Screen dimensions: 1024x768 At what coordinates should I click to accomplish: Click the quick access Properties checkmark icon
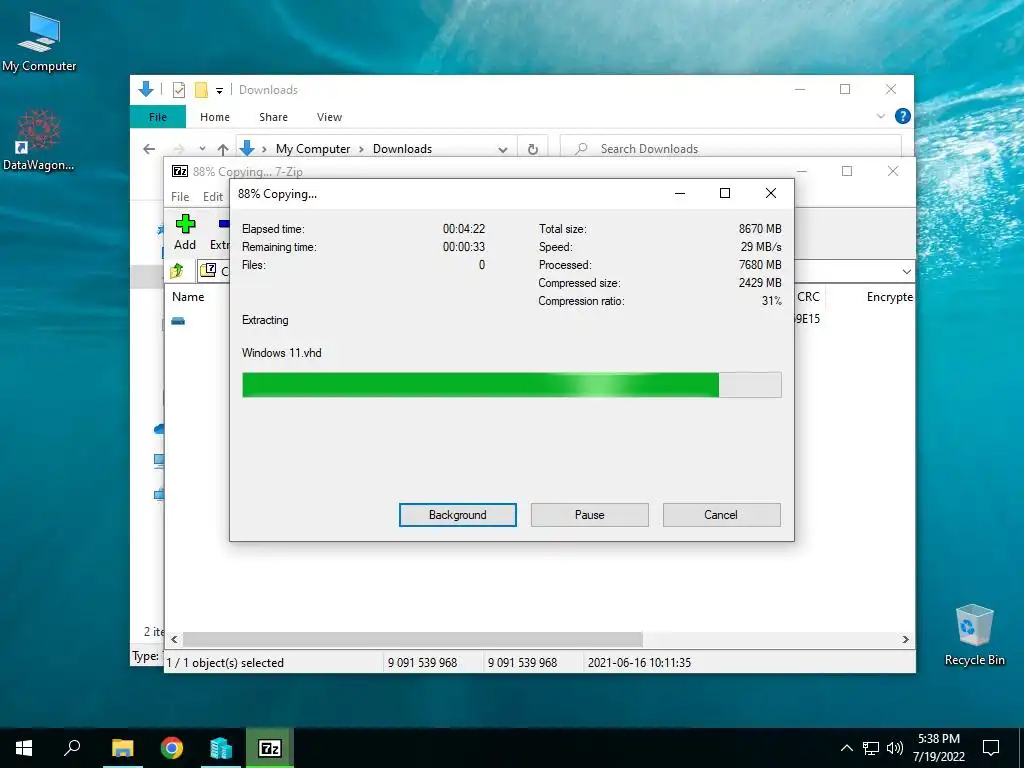pos(178,89)
